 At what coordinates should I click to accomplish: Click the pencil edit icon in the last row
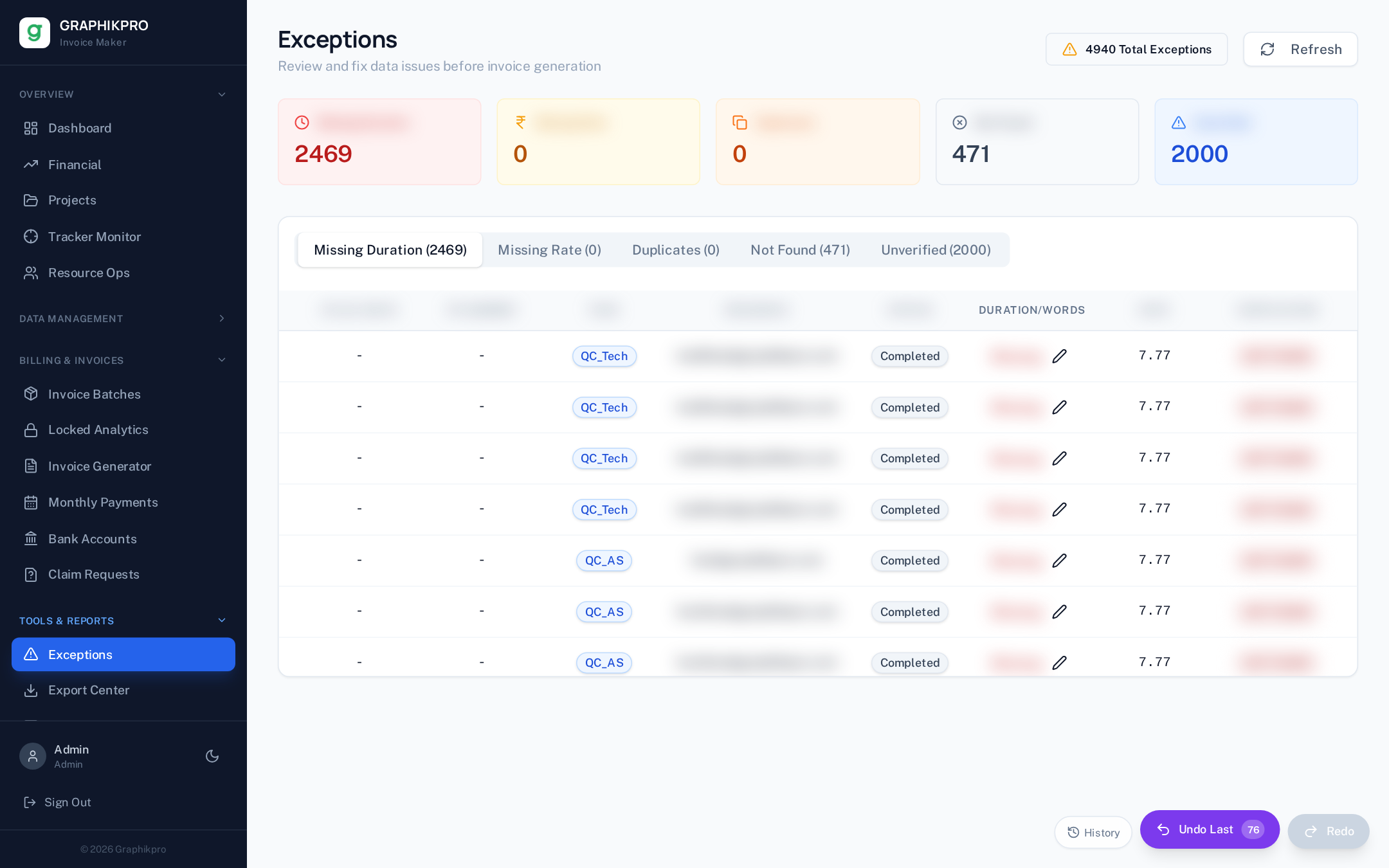1059,662
